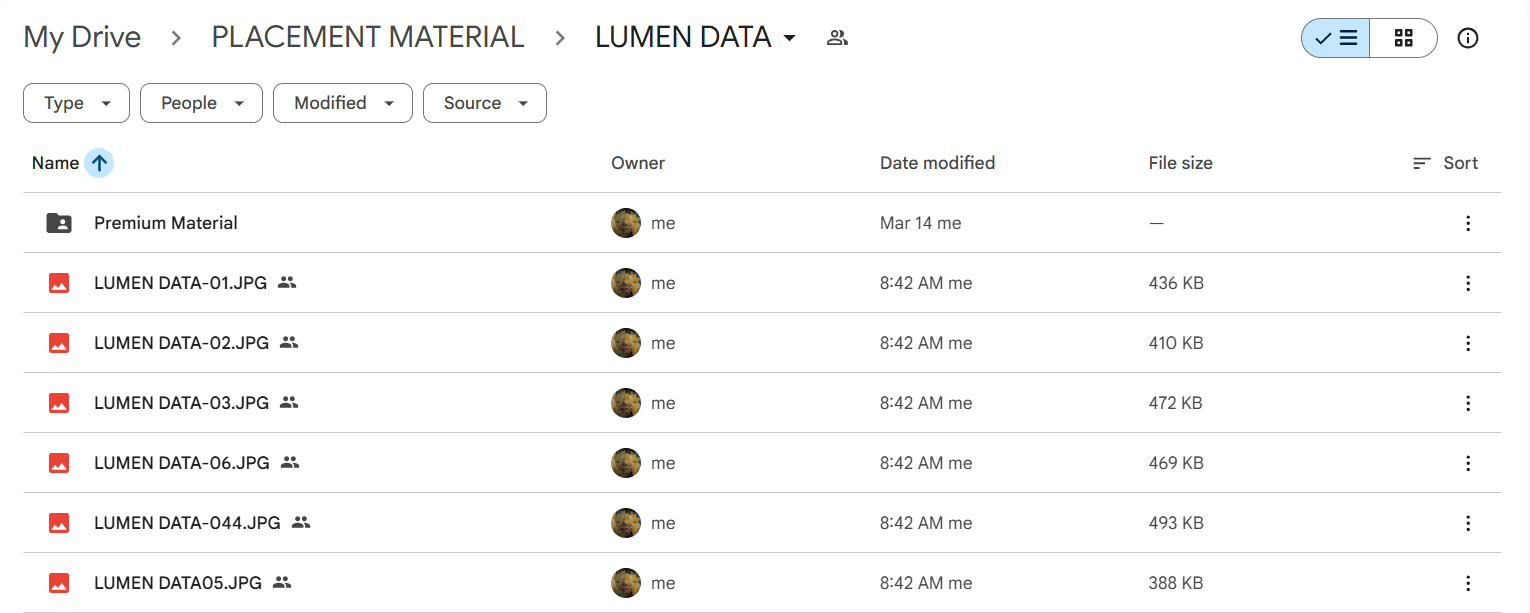Click the image icon of LUMEN DATA-06.JPG
Viewport: 1530px width, 613px height.
59,463
